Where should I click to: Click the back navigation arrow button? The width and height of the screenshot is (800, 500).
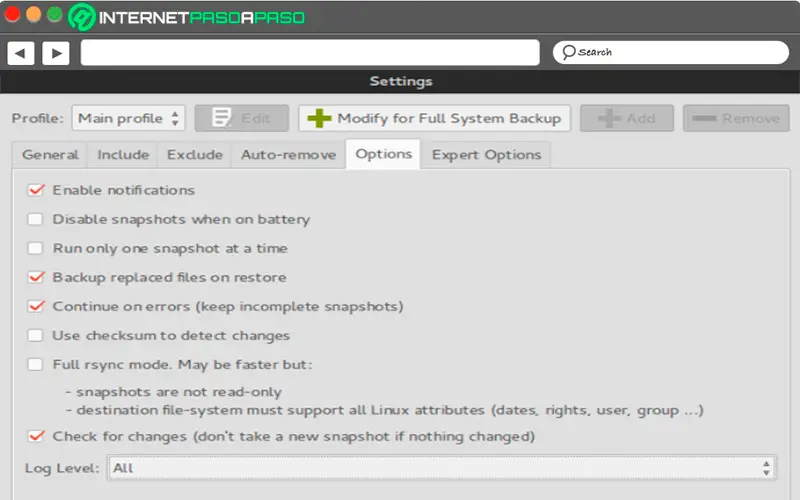coord(21,53)
